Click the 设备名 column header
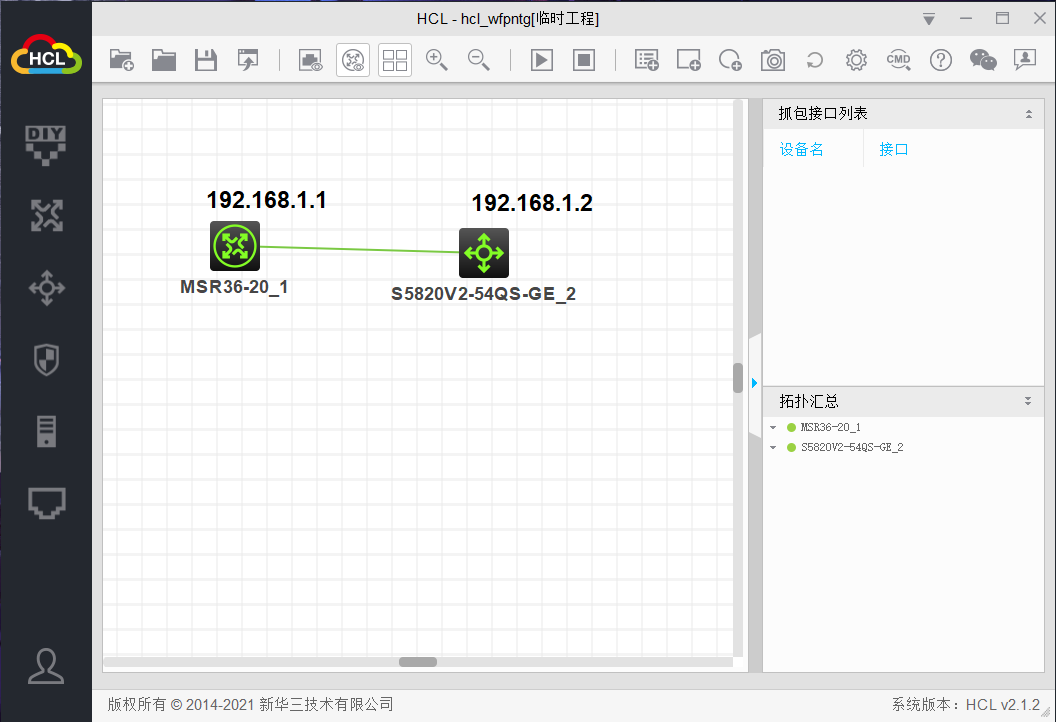This screenshot has width=1056, height=722. coord(801,150)
